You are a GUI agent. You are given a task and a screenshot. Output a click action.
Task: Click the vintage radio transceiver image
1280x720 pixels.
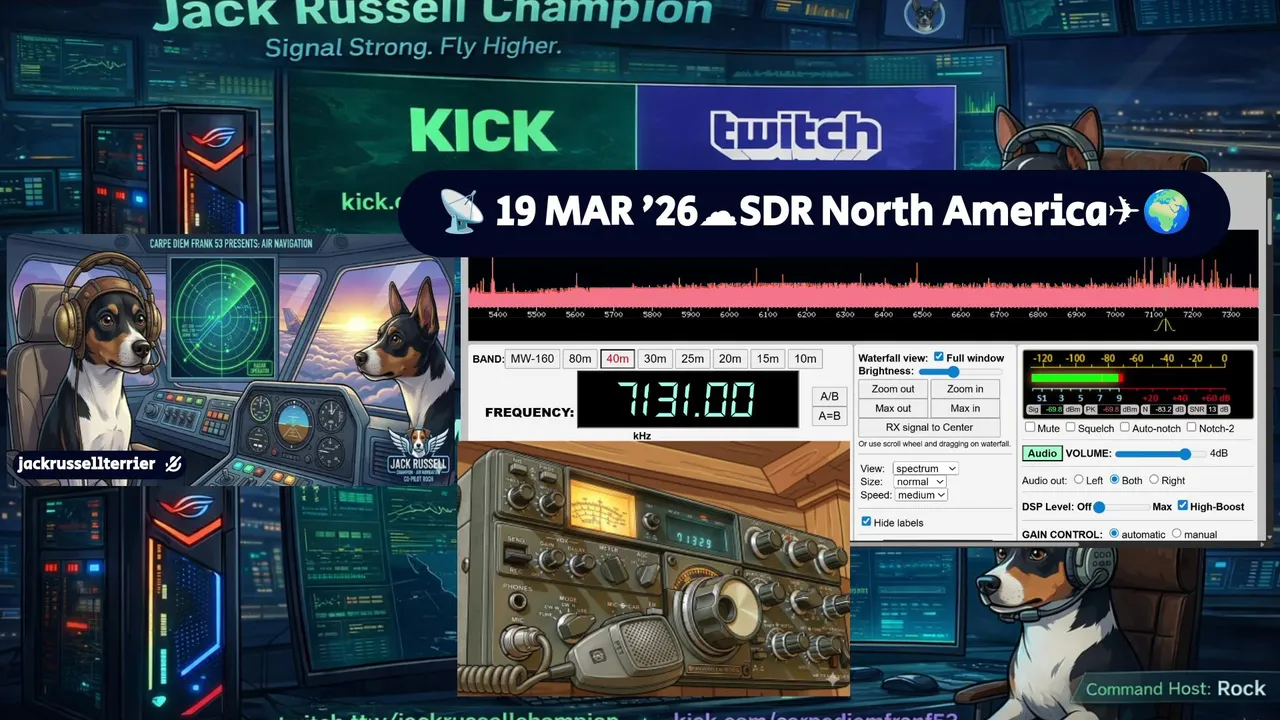tap(653, 568)
